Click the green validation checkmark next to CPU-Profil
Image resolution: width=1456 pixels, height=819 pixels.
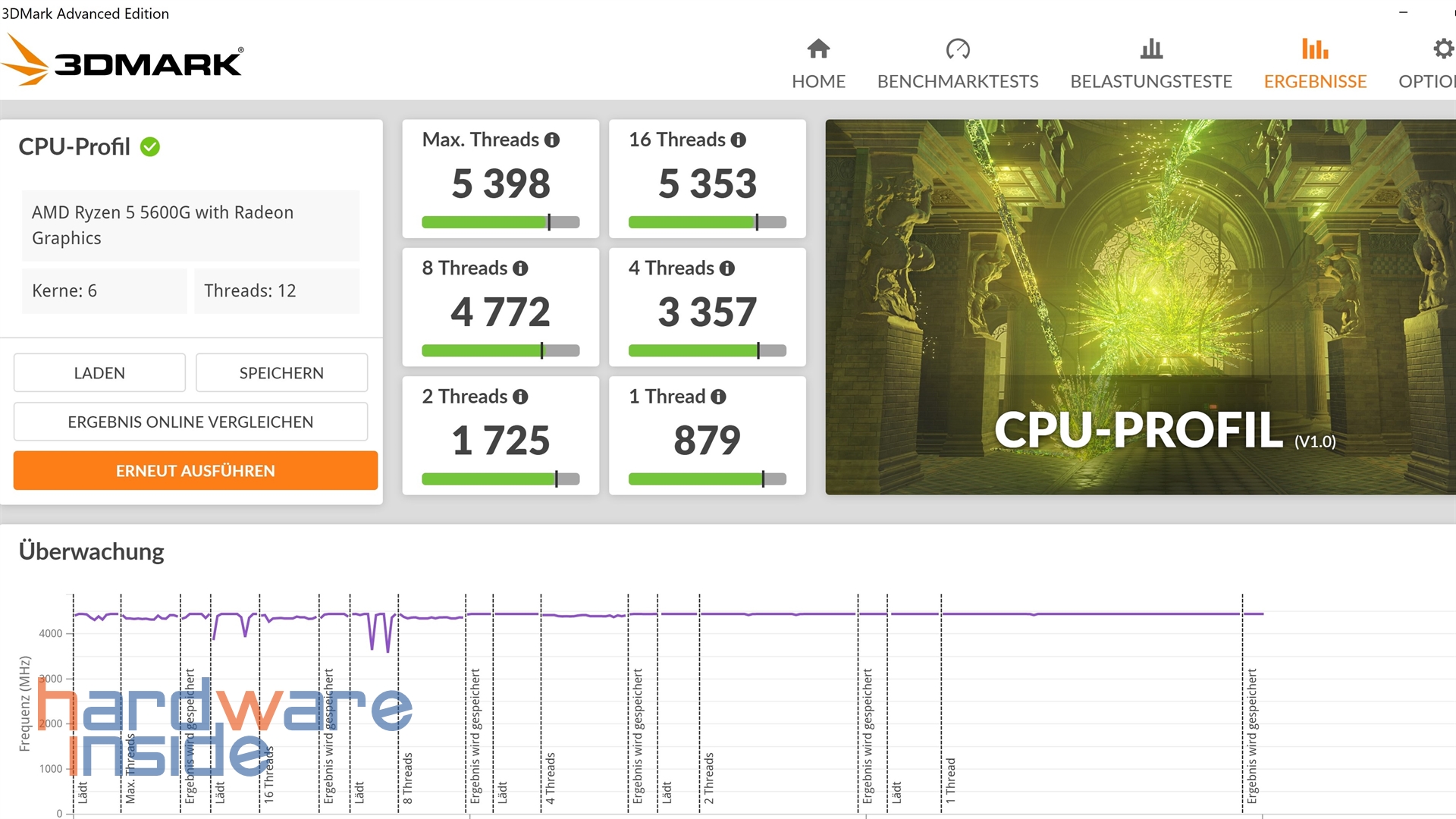[150, 147]
